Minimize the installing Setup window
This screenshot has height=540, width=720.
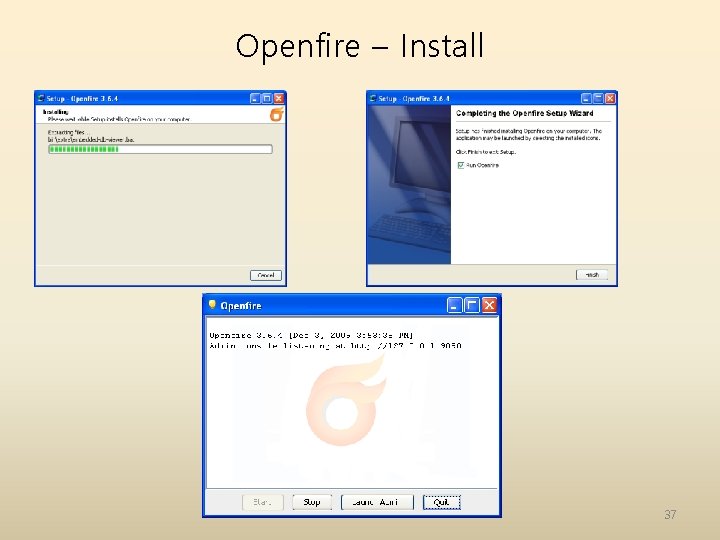(x=255, y=98)
